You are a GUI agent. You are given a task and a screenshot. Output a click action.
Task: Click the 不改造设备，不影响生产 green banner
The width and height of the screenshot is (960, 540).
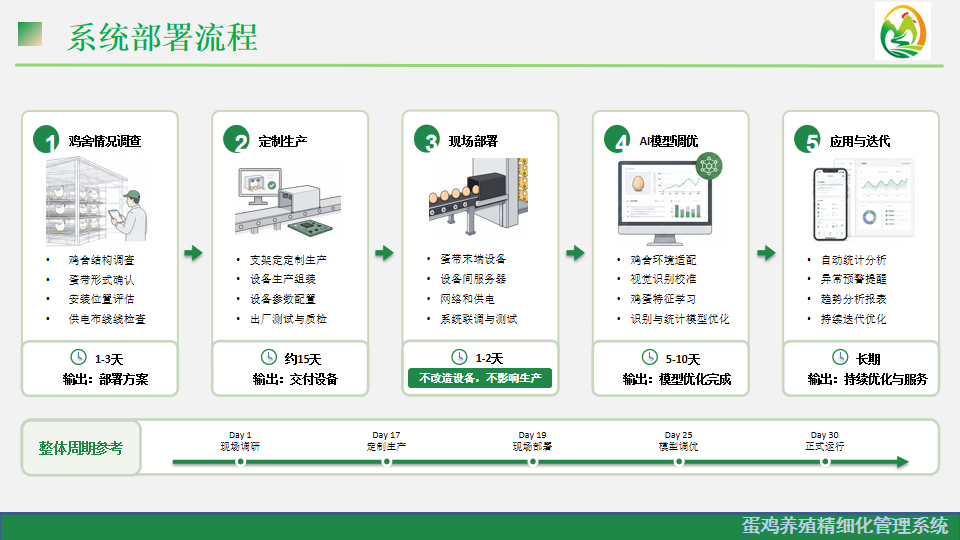(480, 378)
